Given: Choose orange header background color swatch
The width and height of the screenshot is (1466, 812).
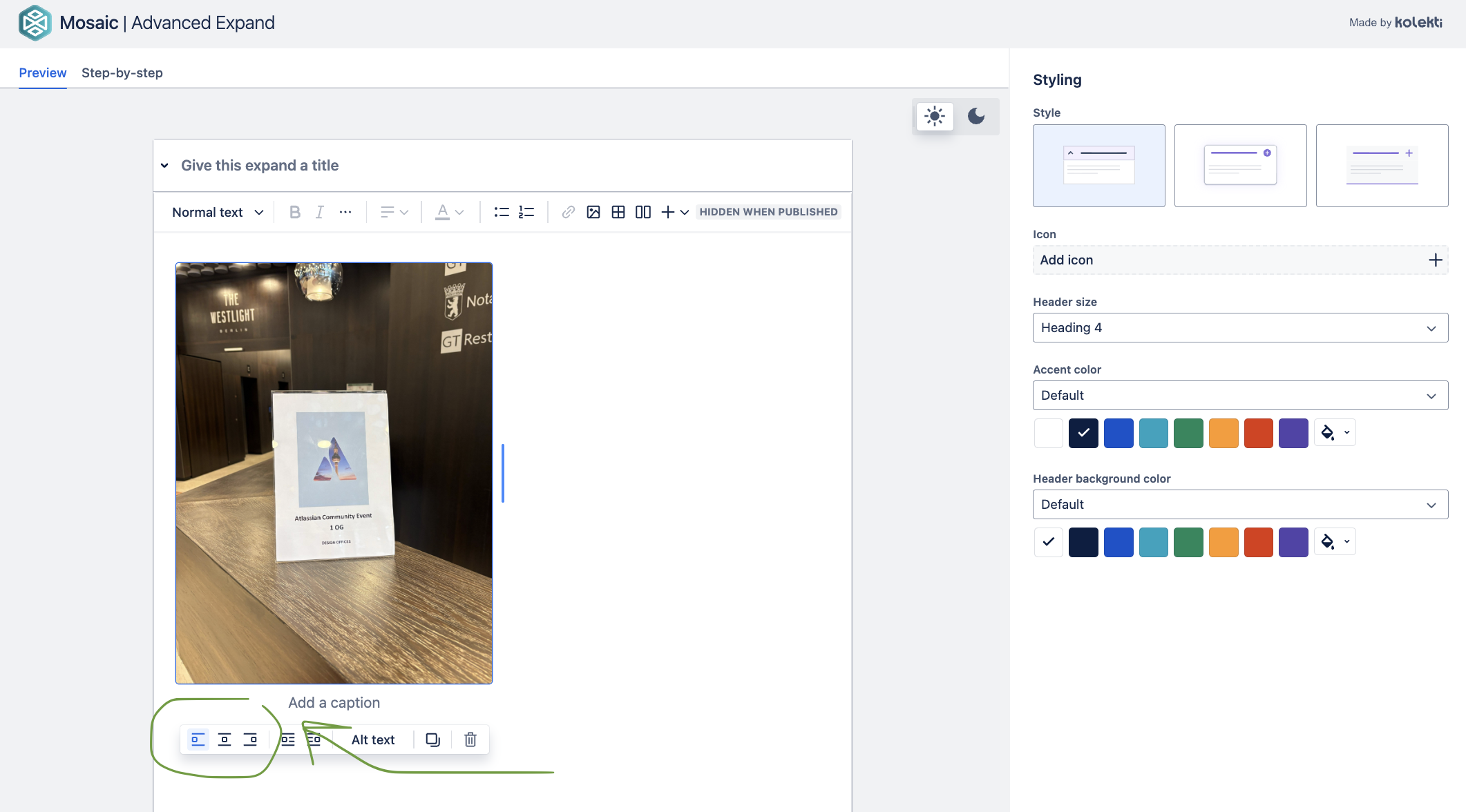Looking at the screenshot, I should (1223, 542).
